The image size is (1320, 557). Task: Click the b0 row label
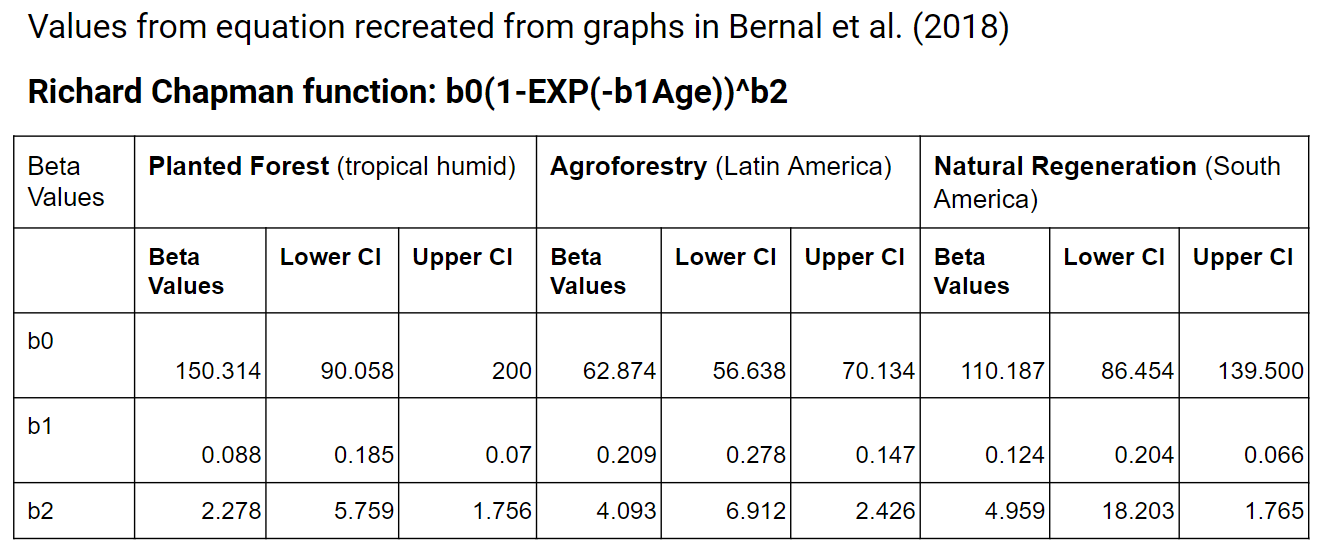coord(41,341)
